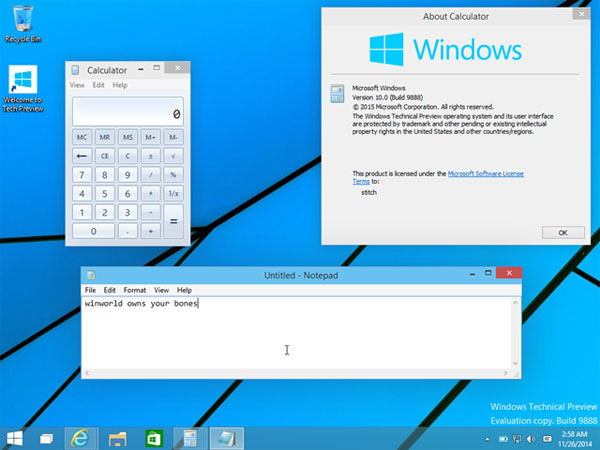Launch Internet Explorer from the taskbar

pos(81,437)
